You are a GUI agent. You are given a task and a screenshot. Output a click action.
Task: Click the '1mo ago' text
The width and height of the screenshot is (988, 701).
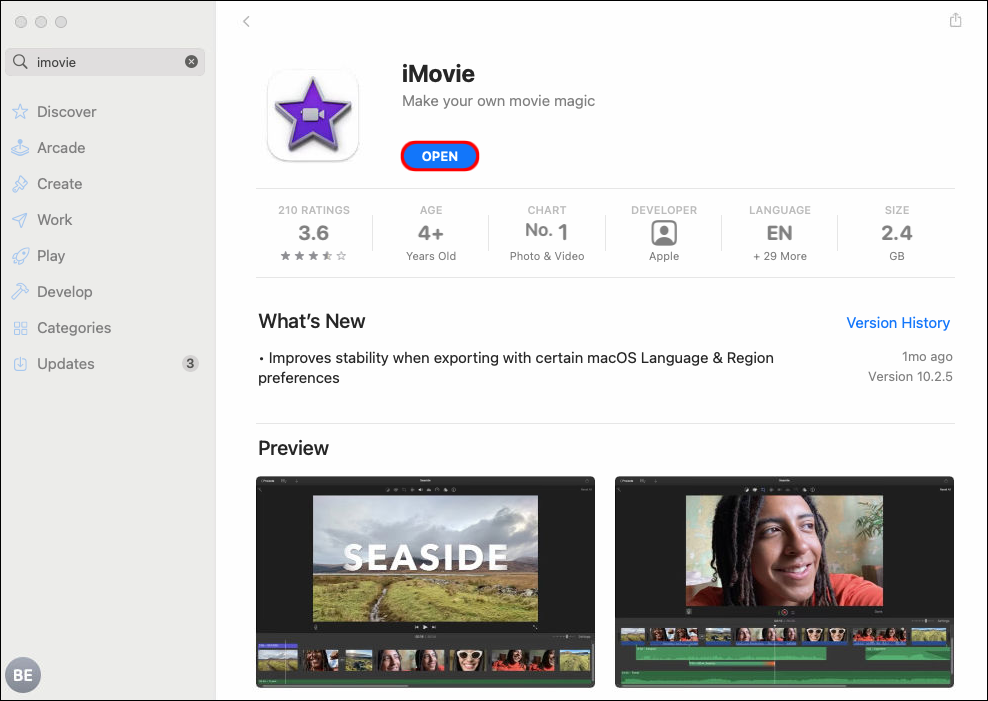pos(927,356)
